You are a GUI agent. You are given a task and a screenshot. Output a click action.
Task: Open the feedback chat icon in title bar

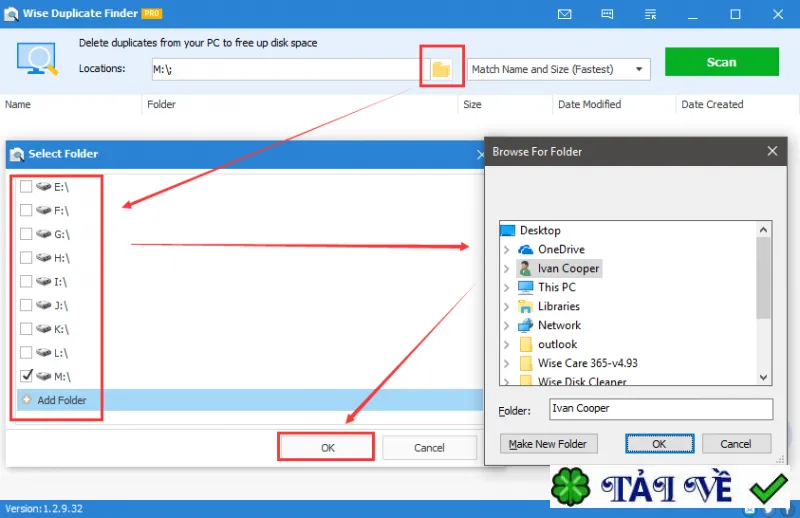pos(607,14)
